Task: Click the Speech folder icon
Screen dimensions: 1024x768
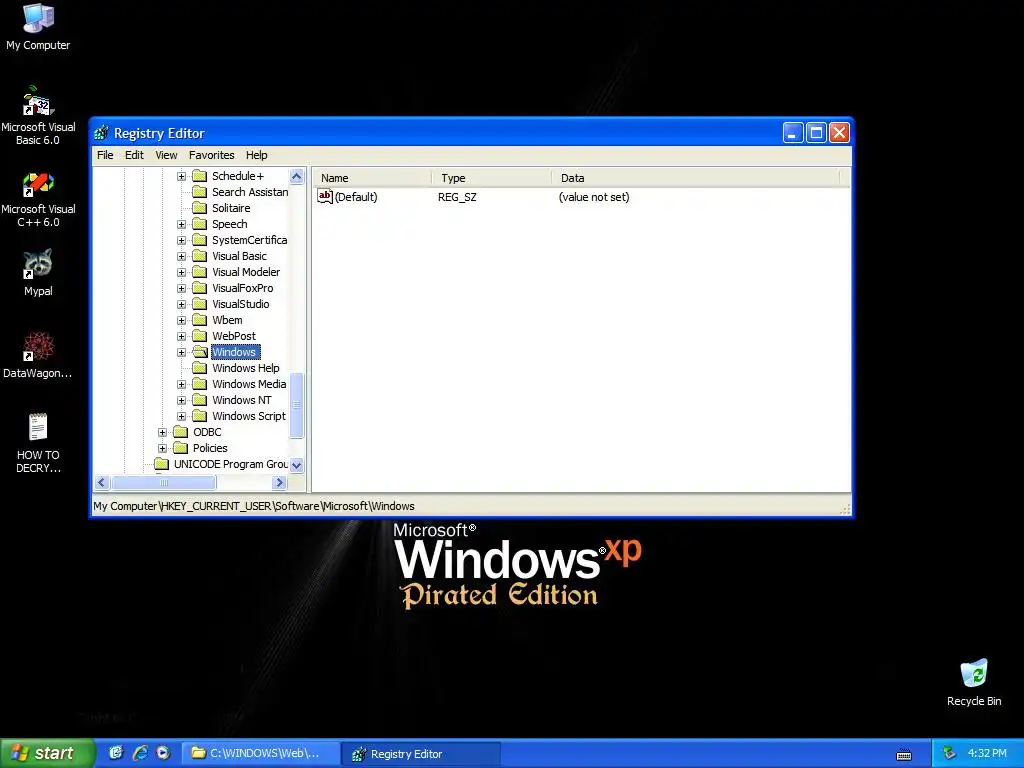Action: point(200,224)
